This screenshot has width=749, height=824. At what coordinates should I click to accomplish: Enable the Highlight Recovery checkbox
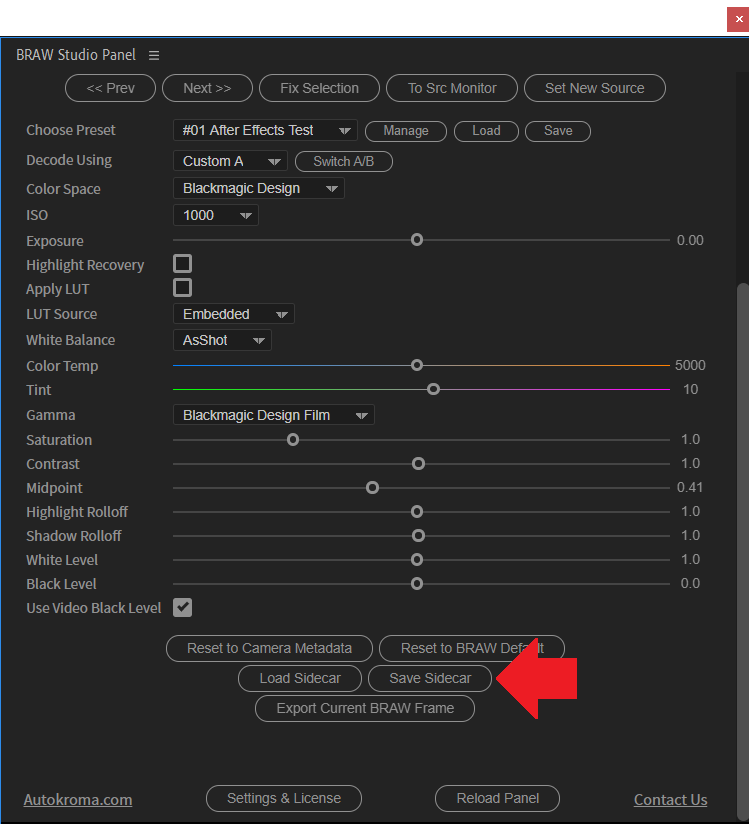(182, 264)
